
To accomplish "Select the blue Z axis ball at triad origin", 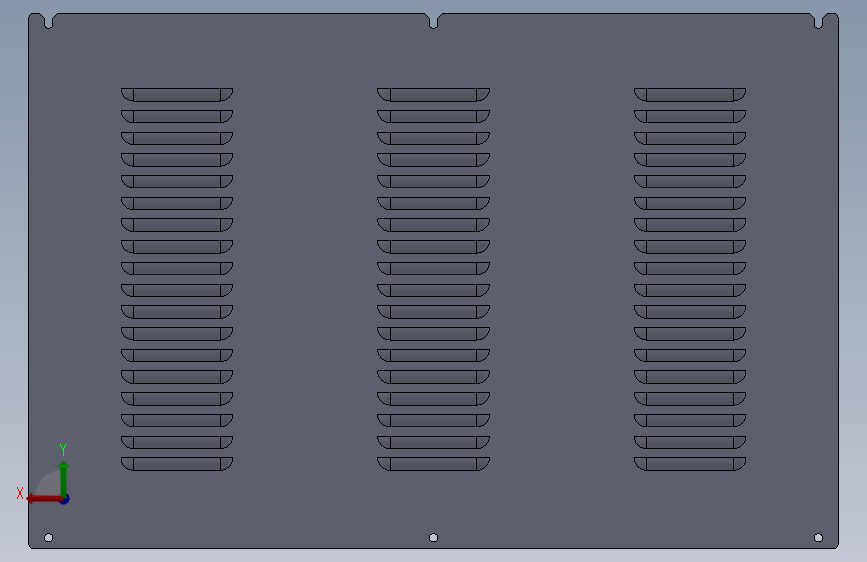I will (x=65, y=499).
